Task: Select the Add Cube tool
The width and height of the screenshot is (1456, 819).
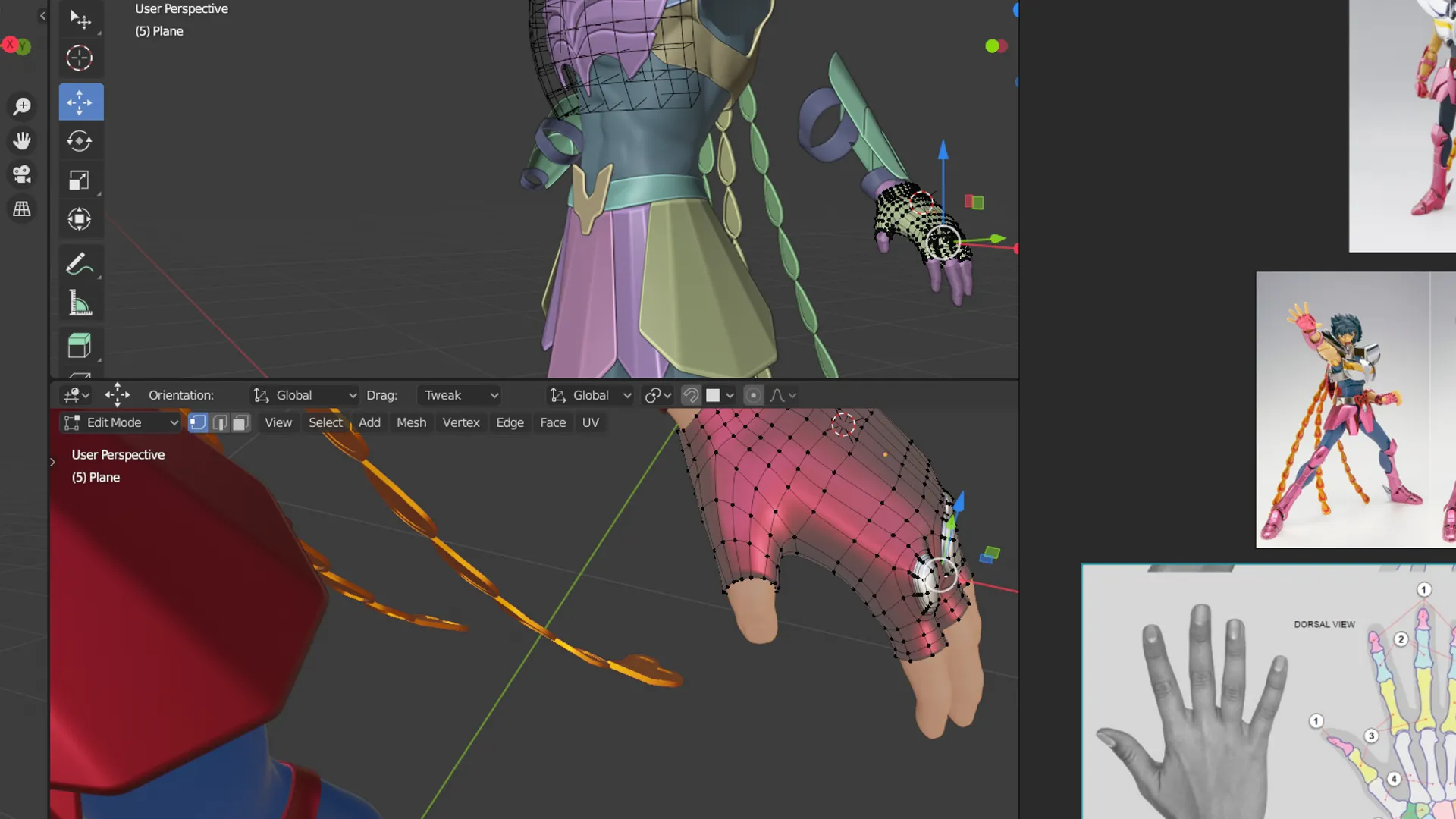Action: (x=80, y=347)
